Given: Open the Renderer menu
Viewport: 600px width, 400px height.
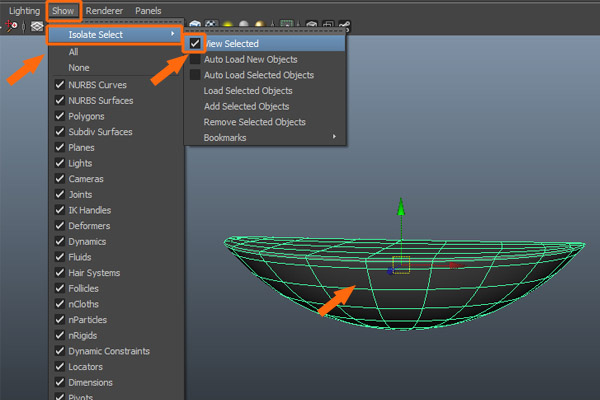Looking at the screenshot, I should point(105,10).
